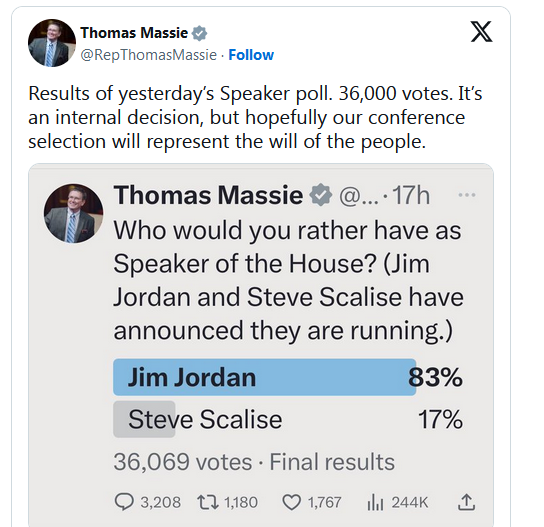Click the quoted Thomas Massie display name
The height and width of the screenshot is (527, 544).
tap(208, 195)
